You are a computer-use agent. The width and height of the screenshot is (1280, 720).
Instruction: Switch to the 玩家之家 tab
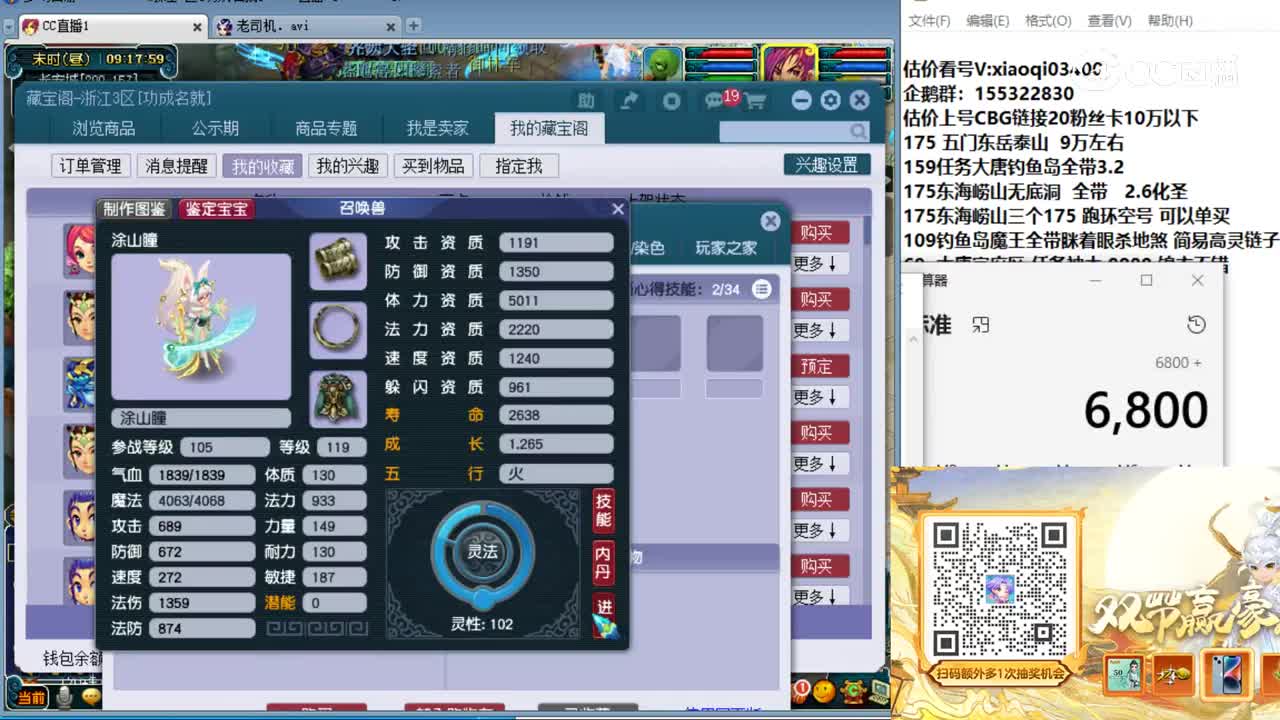[x=727, y=247]
